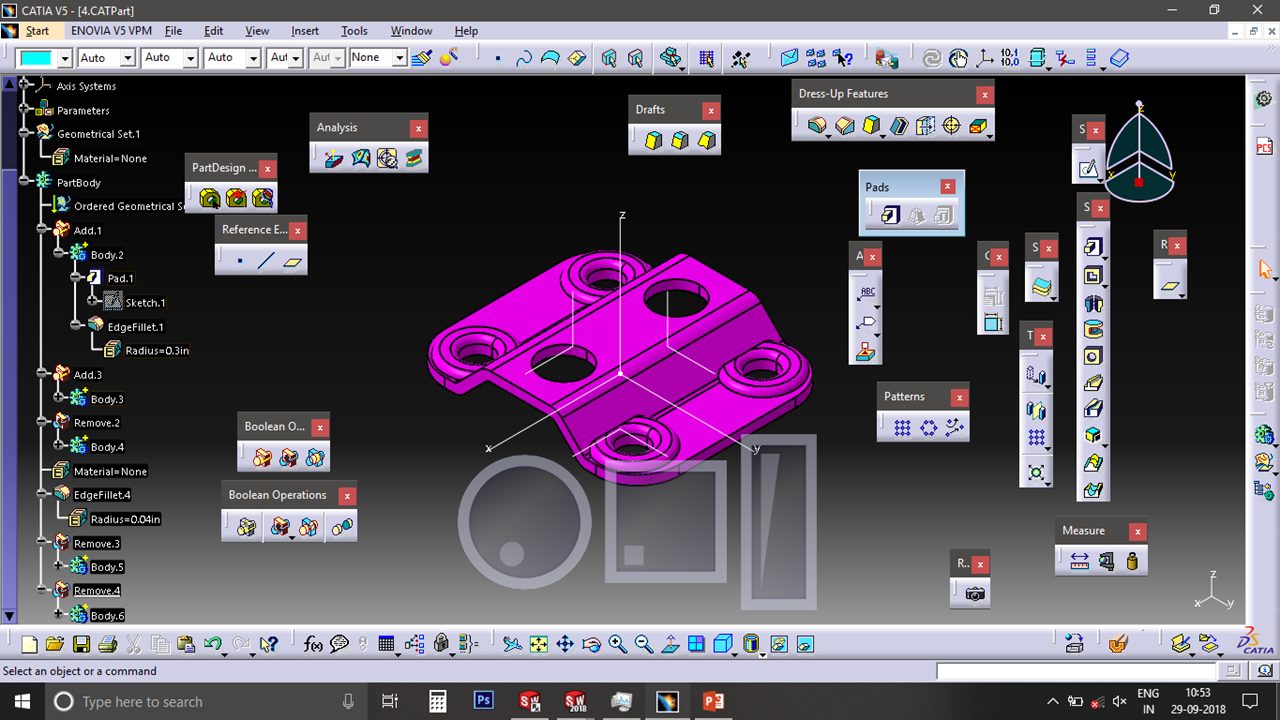Click the Paste clipboard icon
This screenshot has height=720, width=1280.
[186, 644]
